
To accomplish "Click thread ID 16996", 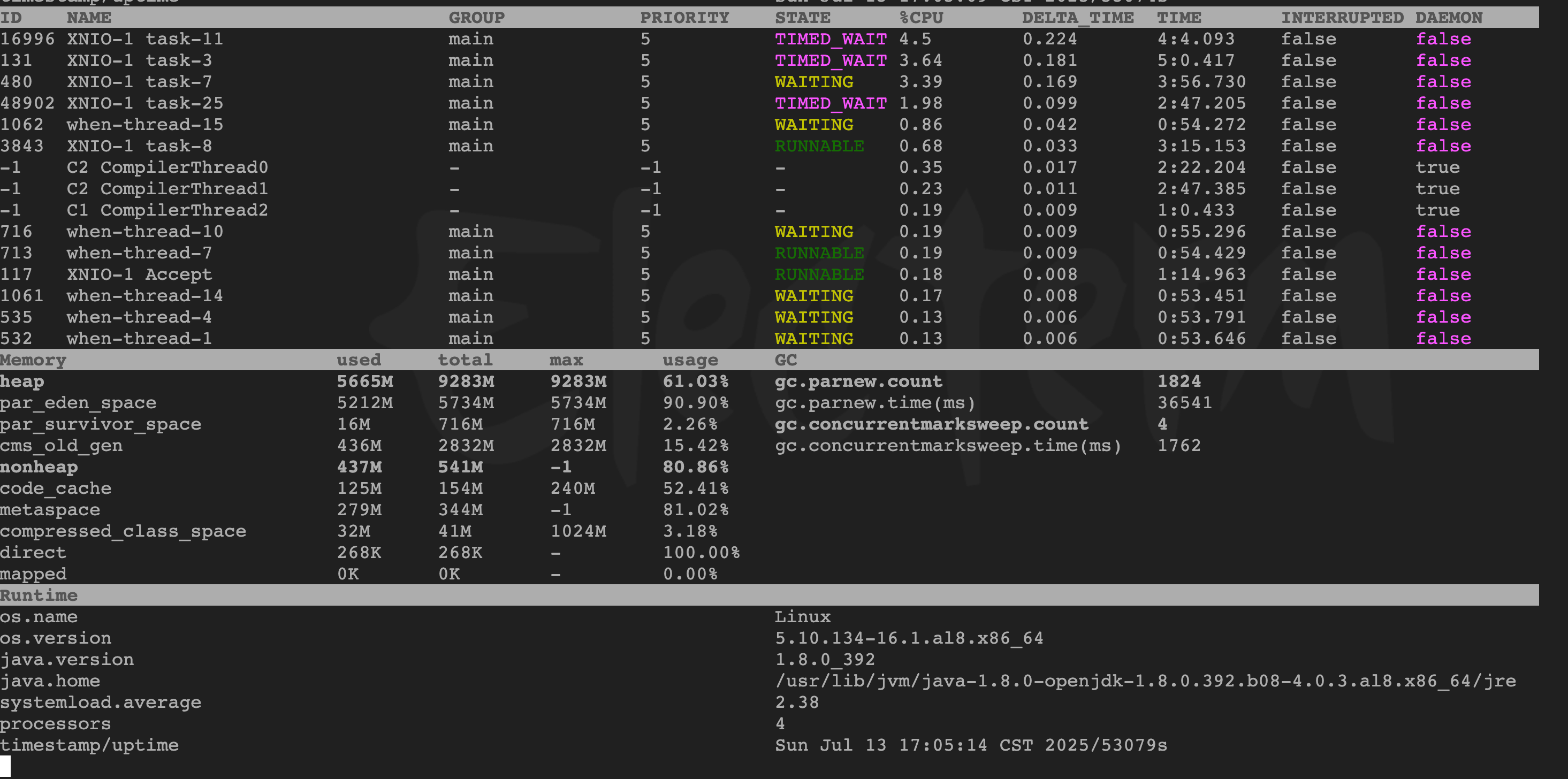I will click(x=27, y=39).
